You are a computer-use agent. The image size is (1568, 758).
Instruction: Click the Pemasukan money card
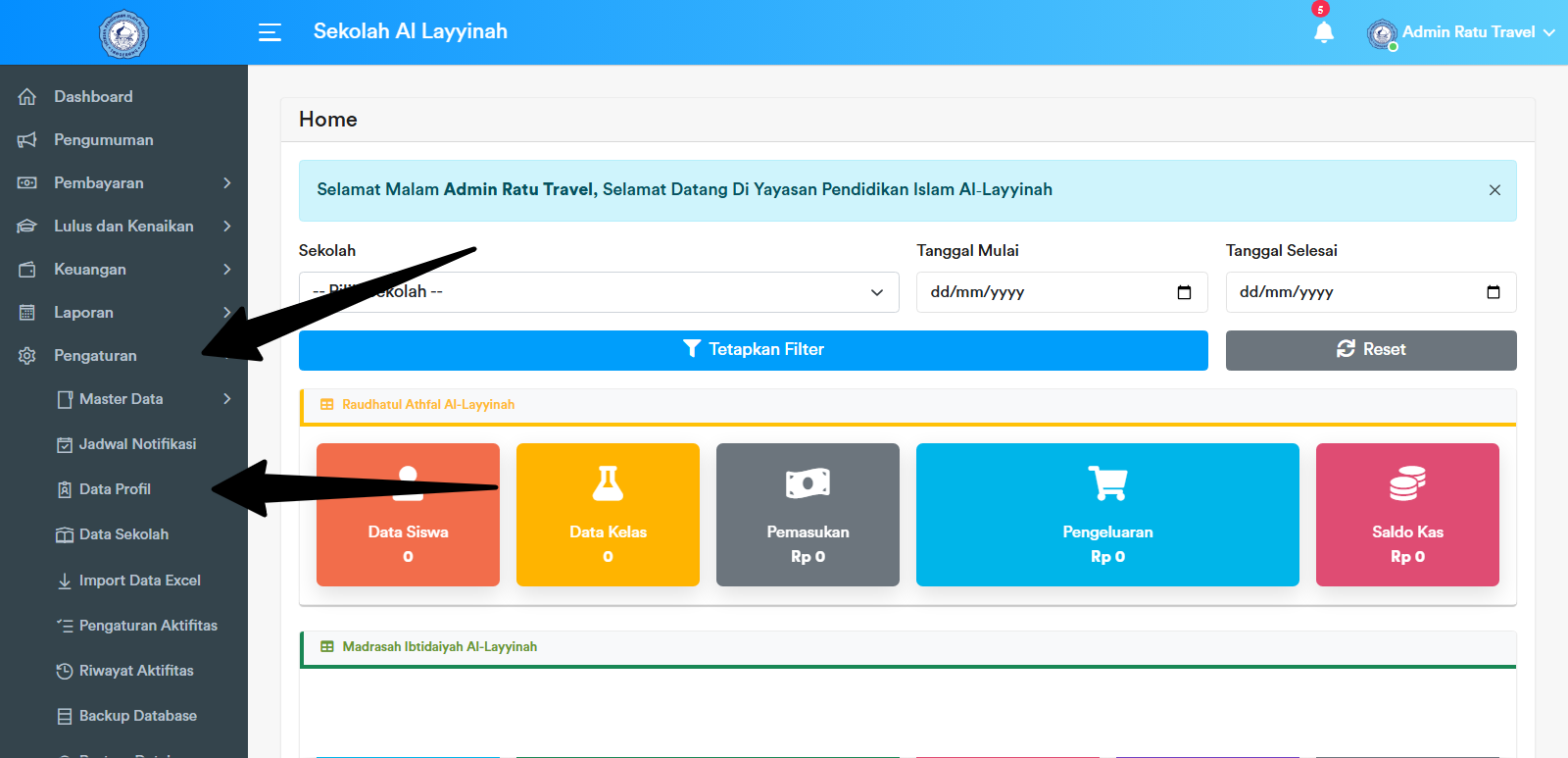808,515
